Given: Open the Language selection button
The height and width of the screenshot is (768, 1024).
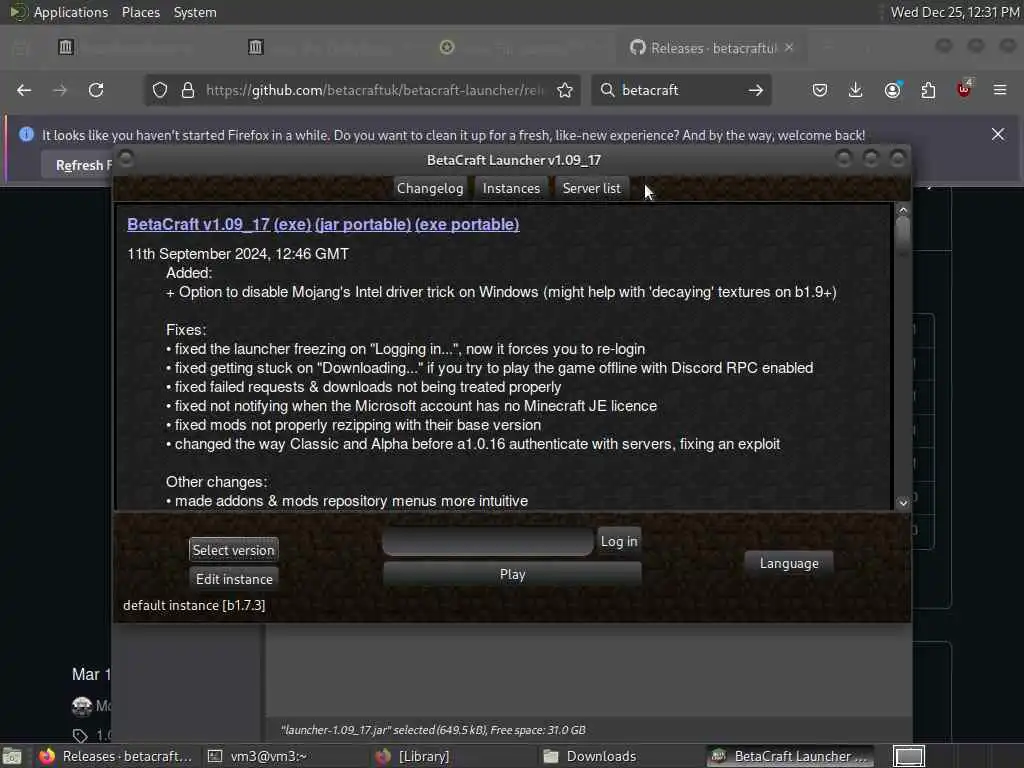Looking at the screenshot, I should coord(789,563).
